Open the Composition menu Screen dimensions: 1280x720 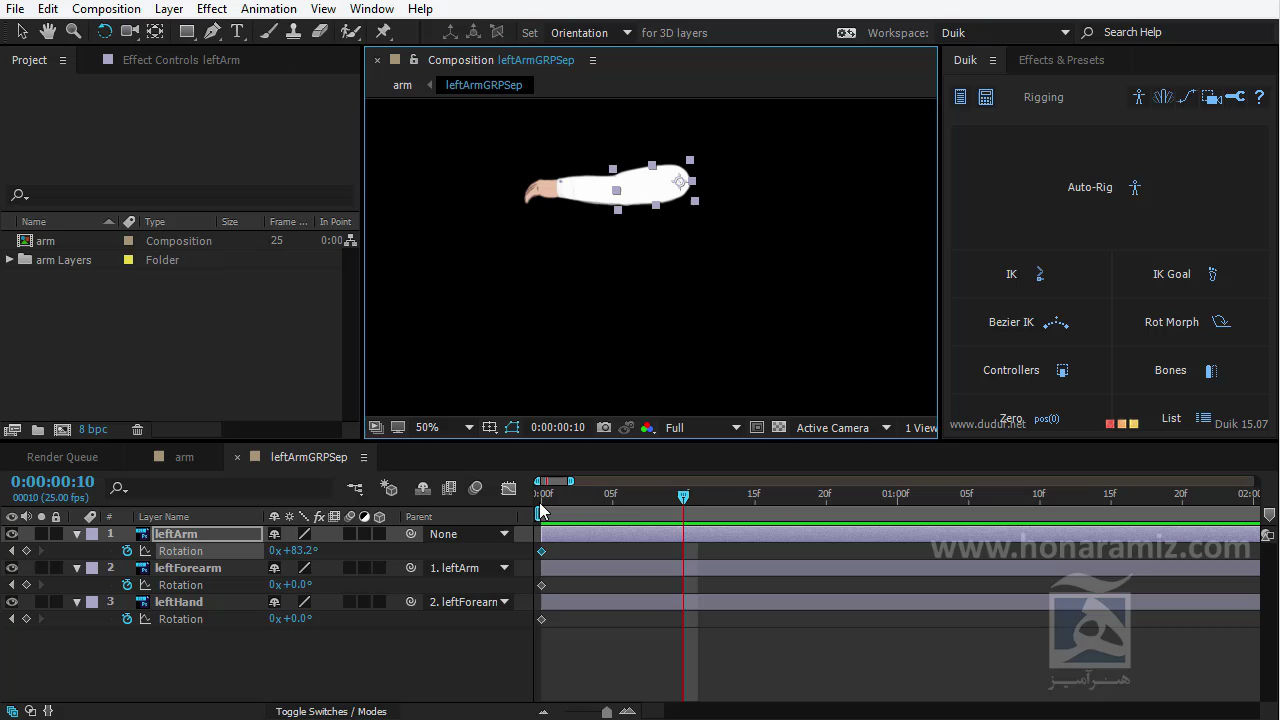tap(106, 9)
